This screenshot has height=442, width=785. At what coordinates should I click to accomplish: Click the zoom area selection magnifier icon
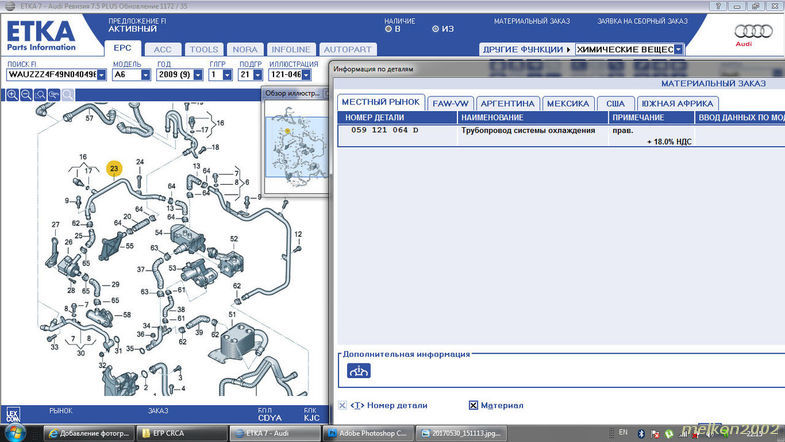pyautogui.click(x=40, y=95)
